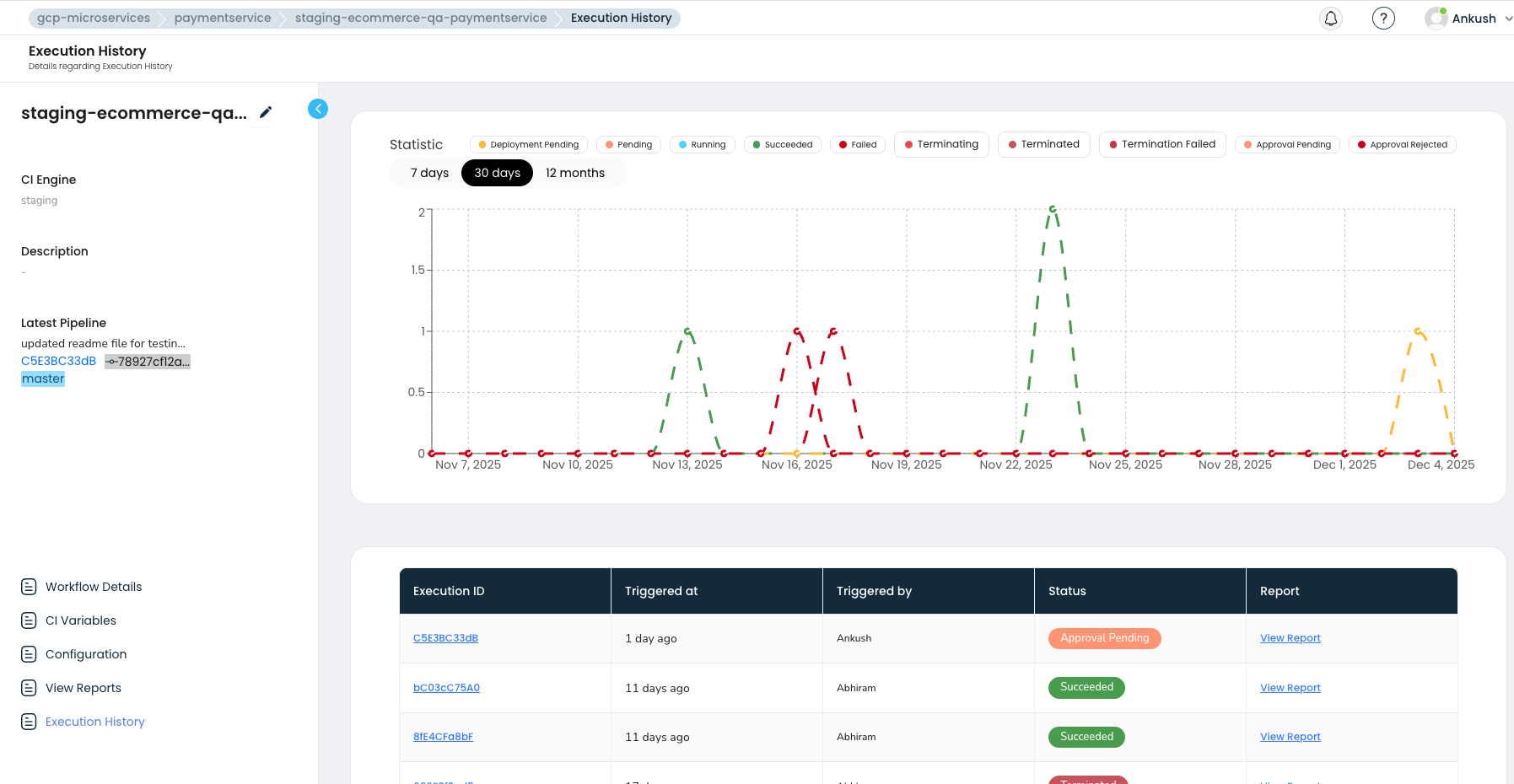This screenshot has width=1514, height=784.
Task: Click Succeeded badge for execution 8fE4CFa8bF
Action: coord(1086,737)
